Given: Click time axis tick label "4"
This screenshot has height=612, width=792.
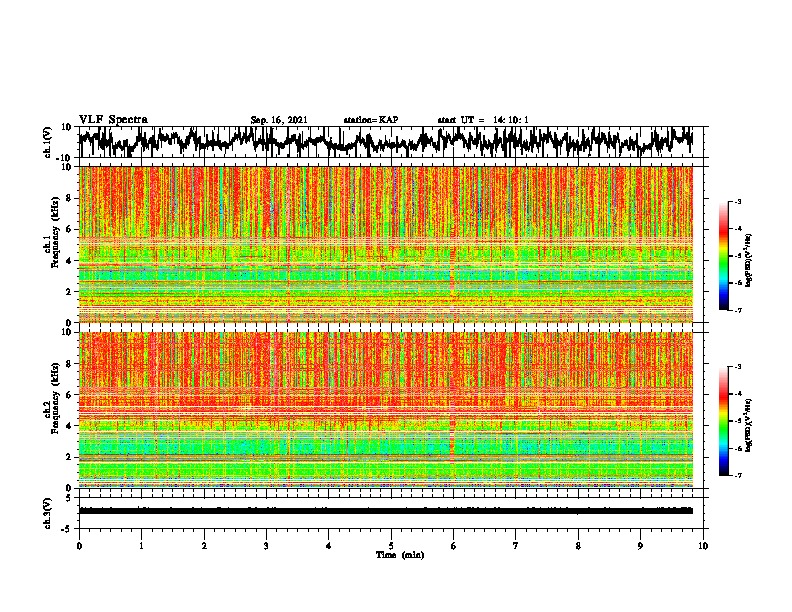Looking at the screenshot, I should [329, 546].
